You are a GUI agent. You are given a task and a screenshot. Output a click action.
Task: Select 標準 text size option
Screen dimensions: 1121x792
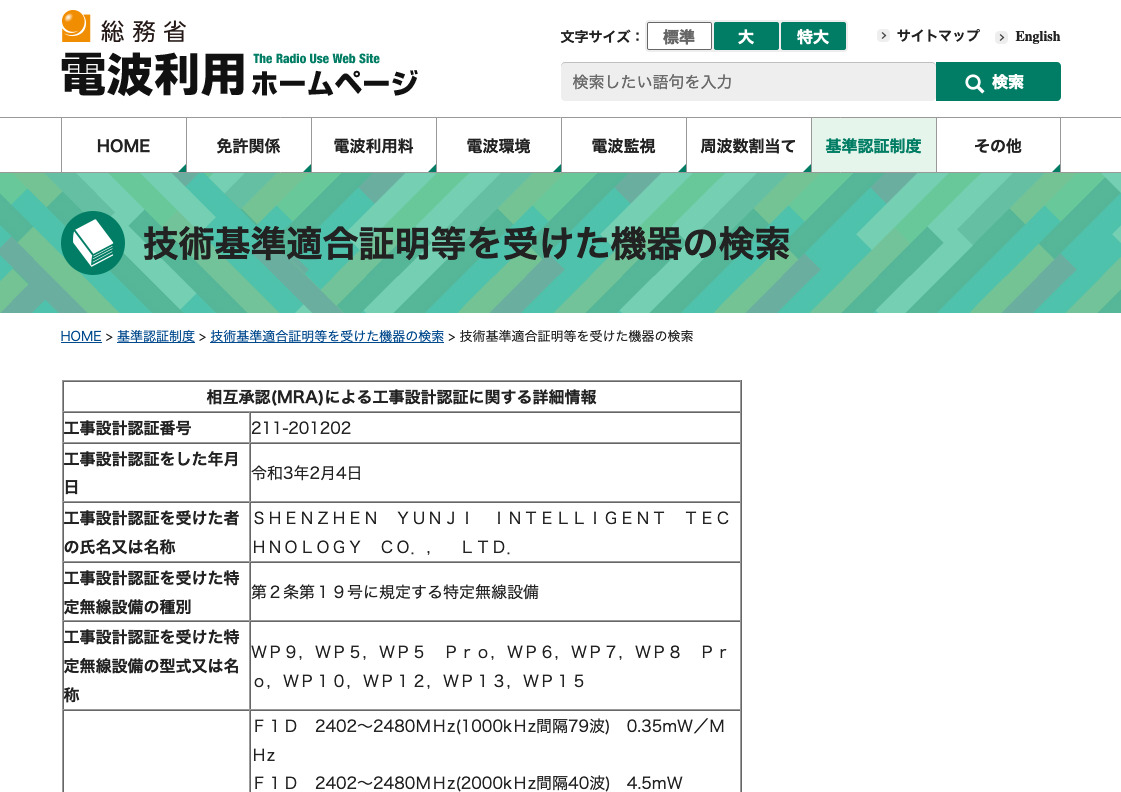coord(679,37)
